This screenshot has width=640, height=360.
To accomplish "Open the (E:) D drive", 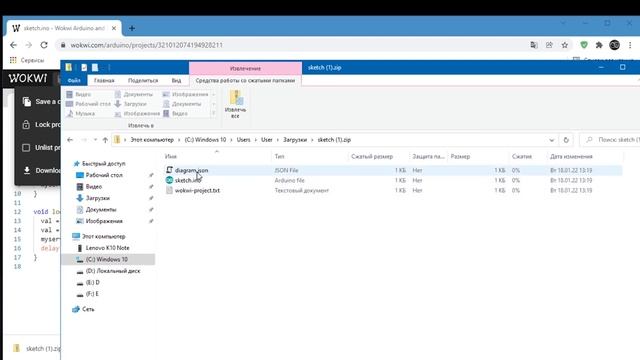I will point(92,282).
